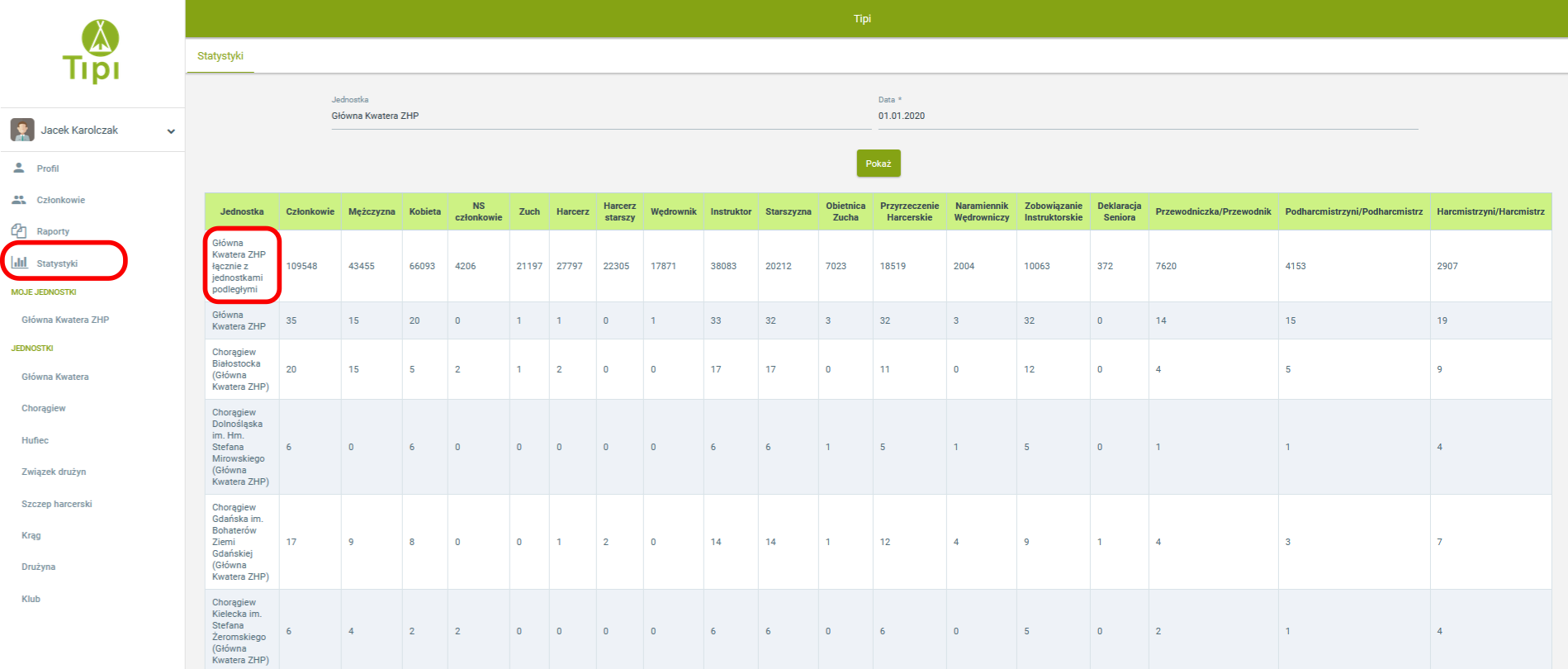Click the Instruktor column header
Image resolution: width=1568 pixels, height=669 pixels.
[x=731, y=211]
